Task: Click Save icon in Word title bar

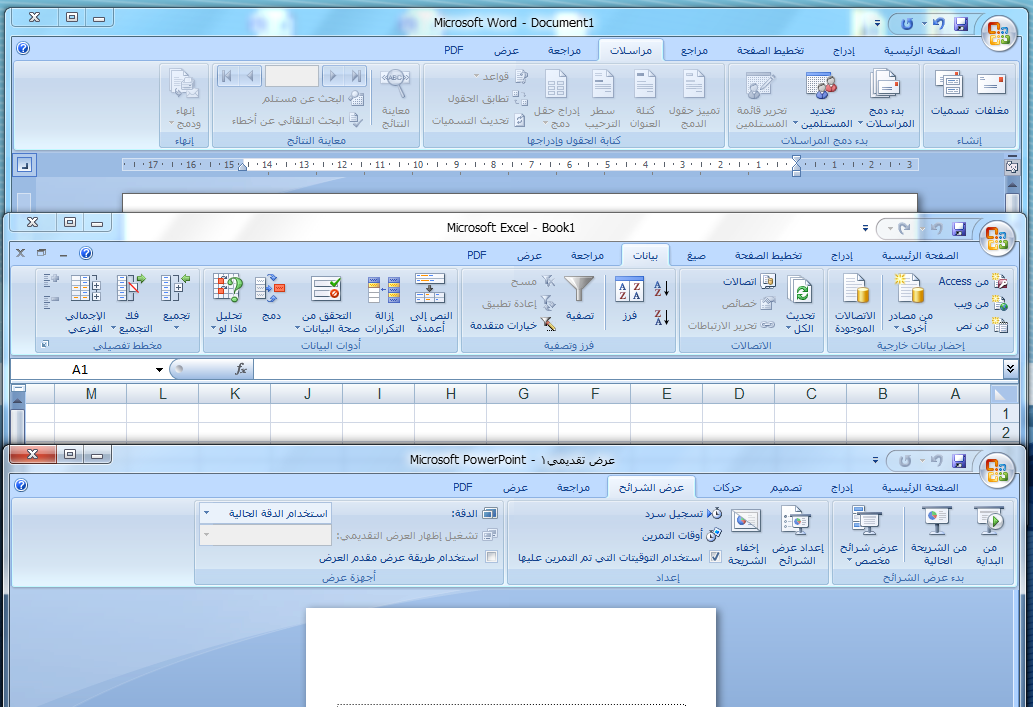Action: 961,24
